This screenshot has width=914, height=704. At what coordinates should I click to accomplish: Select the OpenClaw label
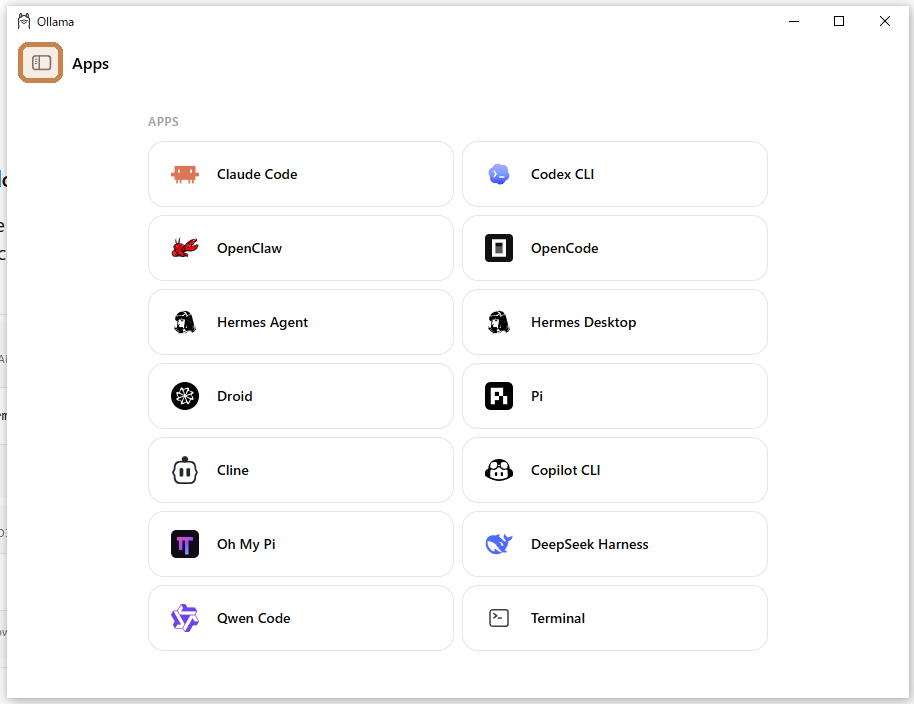(x=249, y=248)
